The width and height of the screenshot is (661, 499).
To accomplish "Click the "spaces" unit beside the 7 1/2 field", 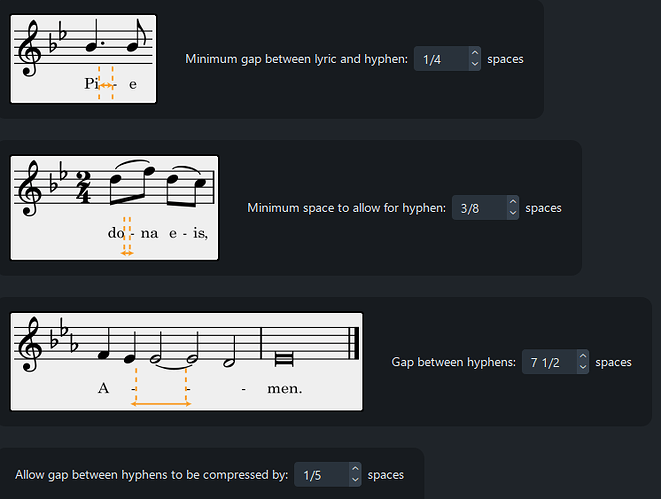I will pyautogui.click(x=613, y=362).
